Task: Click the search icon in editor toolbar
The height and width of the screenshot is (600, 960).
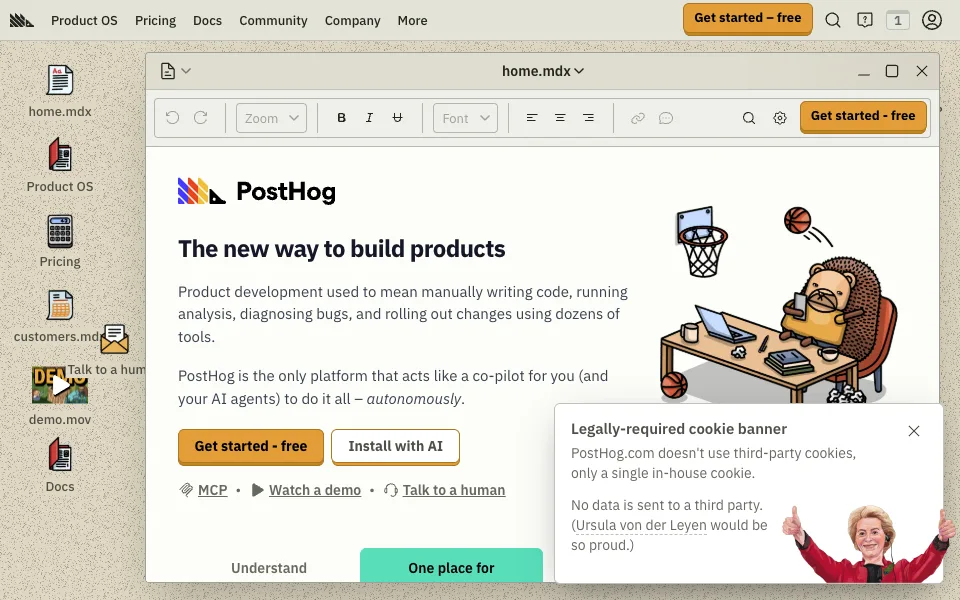Action: 749,118
